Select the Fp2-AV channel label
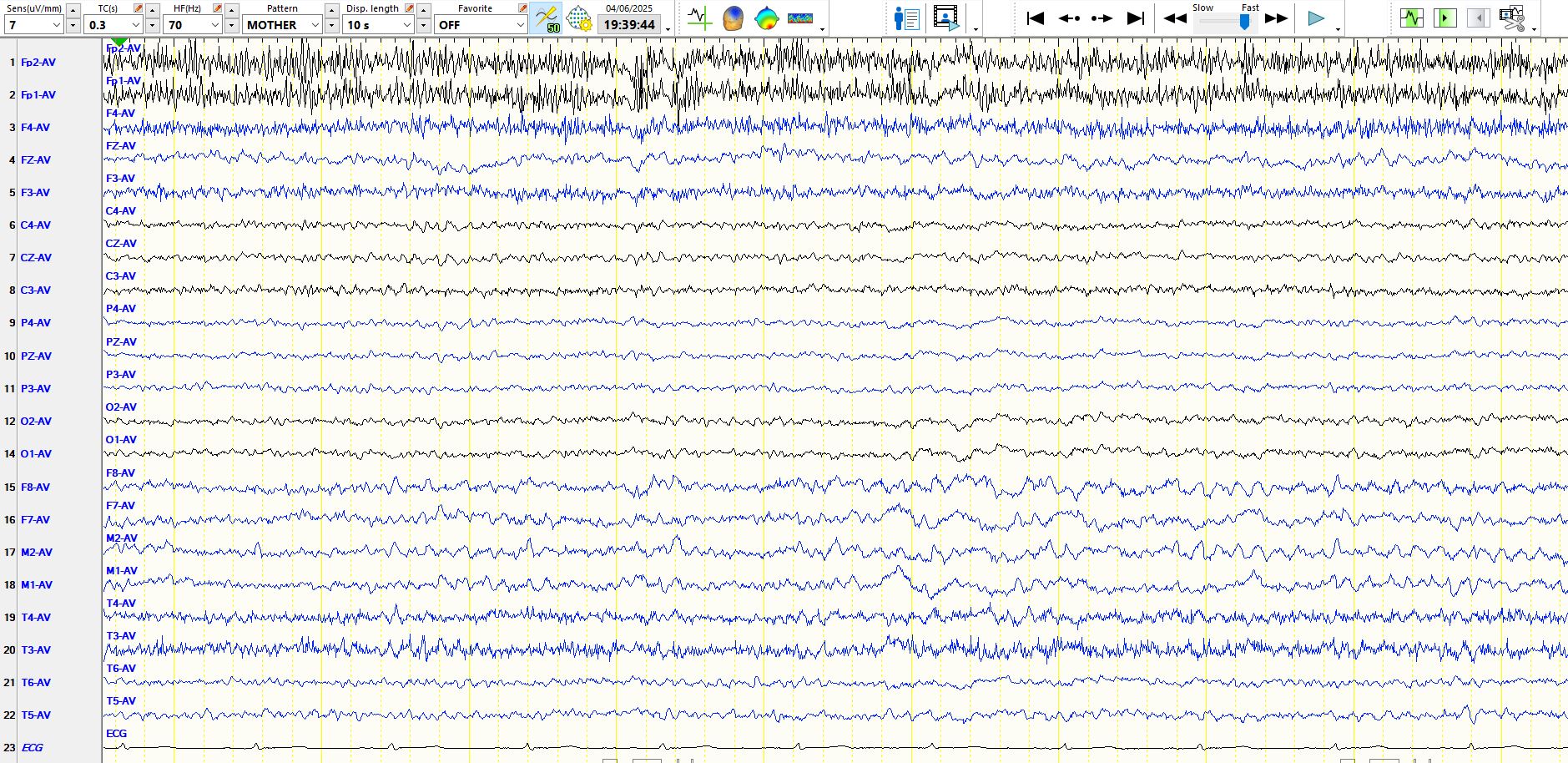This screenshot has width=1568, height=763. [38, 63]
